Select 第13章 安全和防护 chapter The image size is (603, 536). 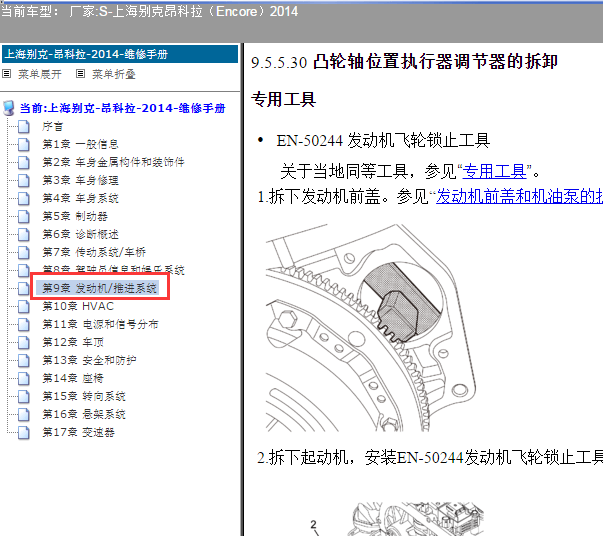point(89,360)
